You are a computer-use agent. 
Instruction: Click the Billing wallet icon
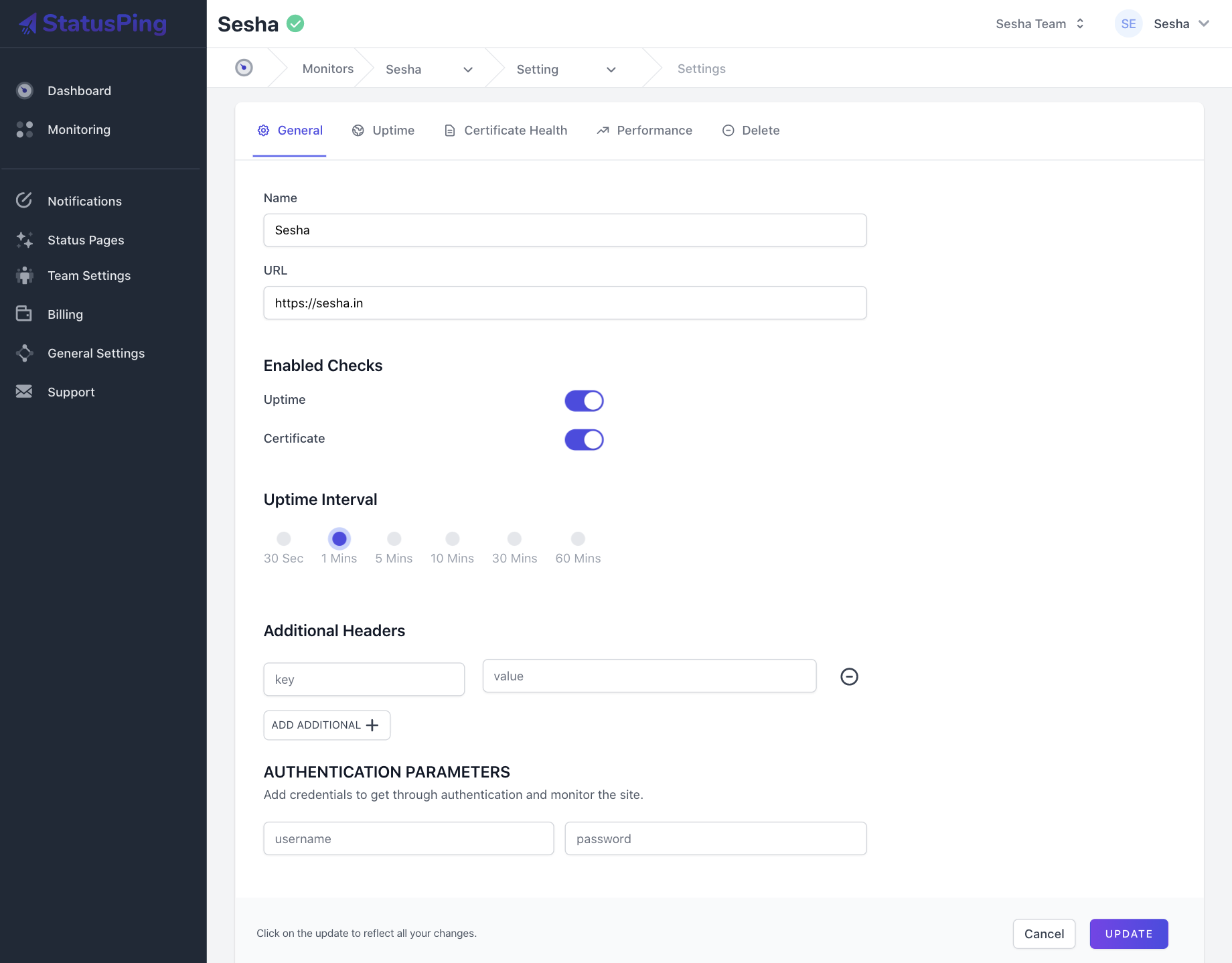24,313
